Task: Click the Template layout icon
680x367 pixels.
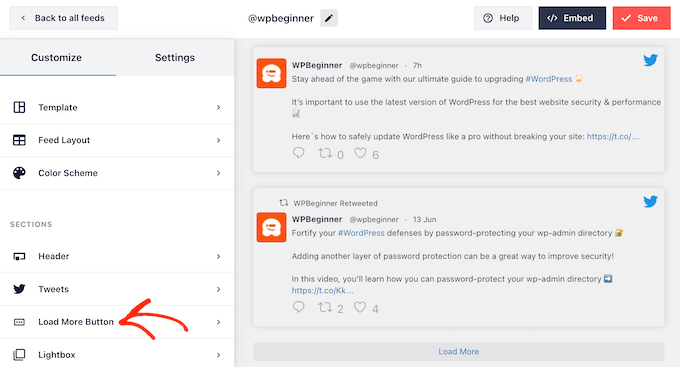Action: tap(19, 107)
